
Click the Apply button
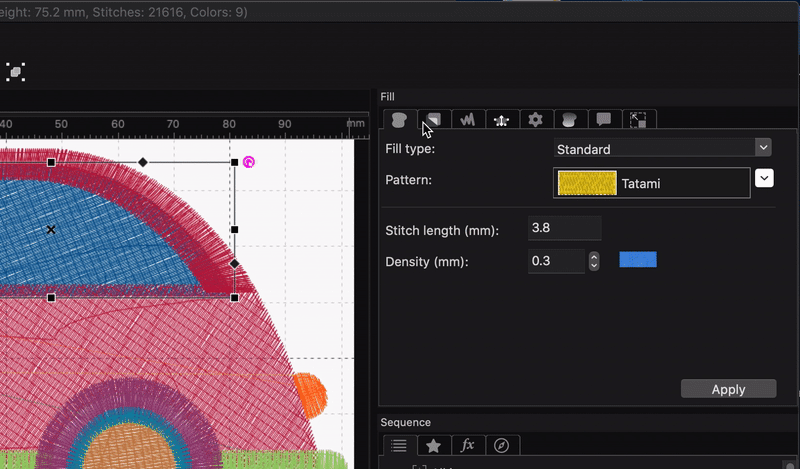point(729,389)
